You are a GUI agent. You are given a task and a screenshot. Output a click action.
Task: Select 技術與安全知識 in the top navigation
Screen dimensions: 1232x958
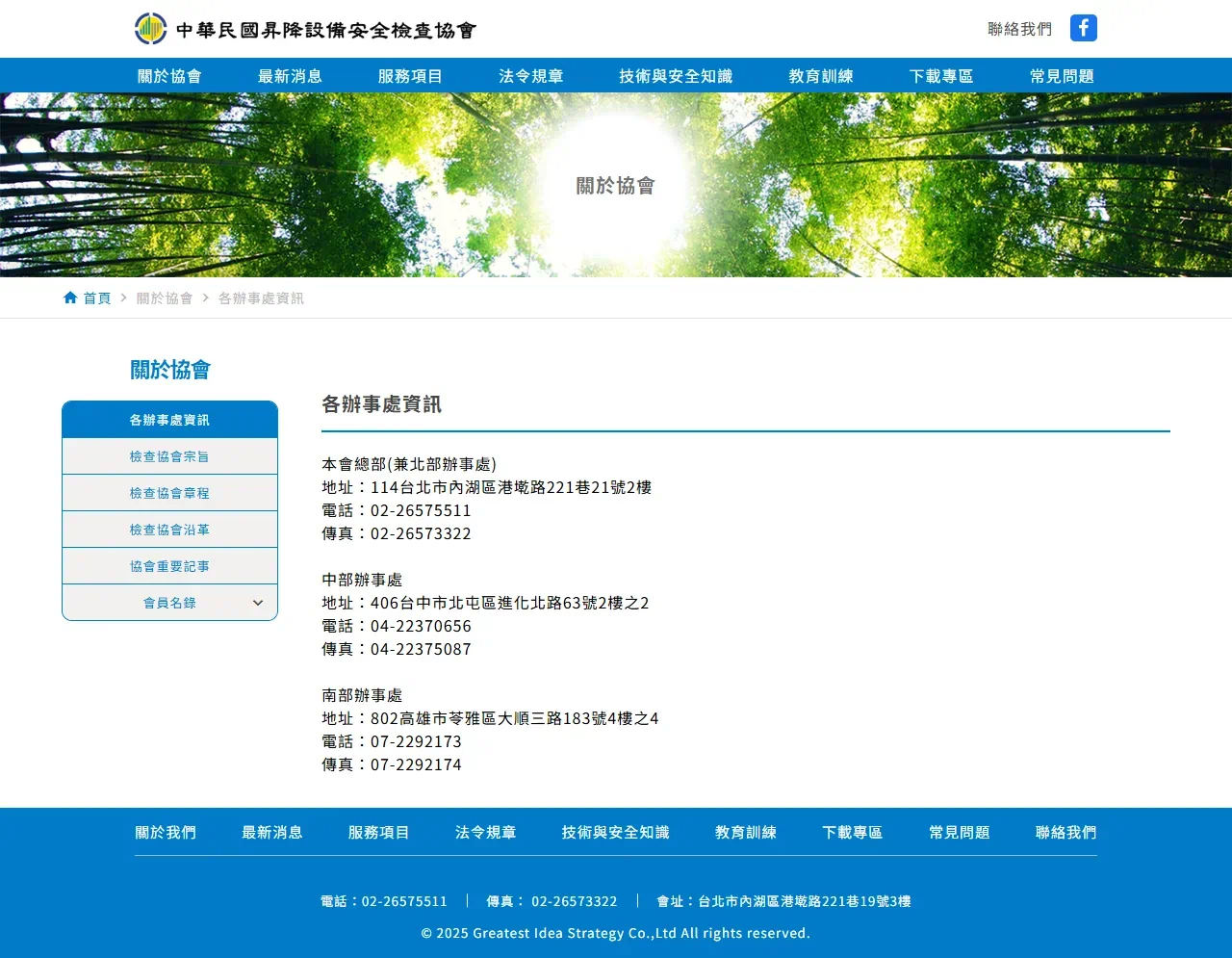click(x=676, y=75)
